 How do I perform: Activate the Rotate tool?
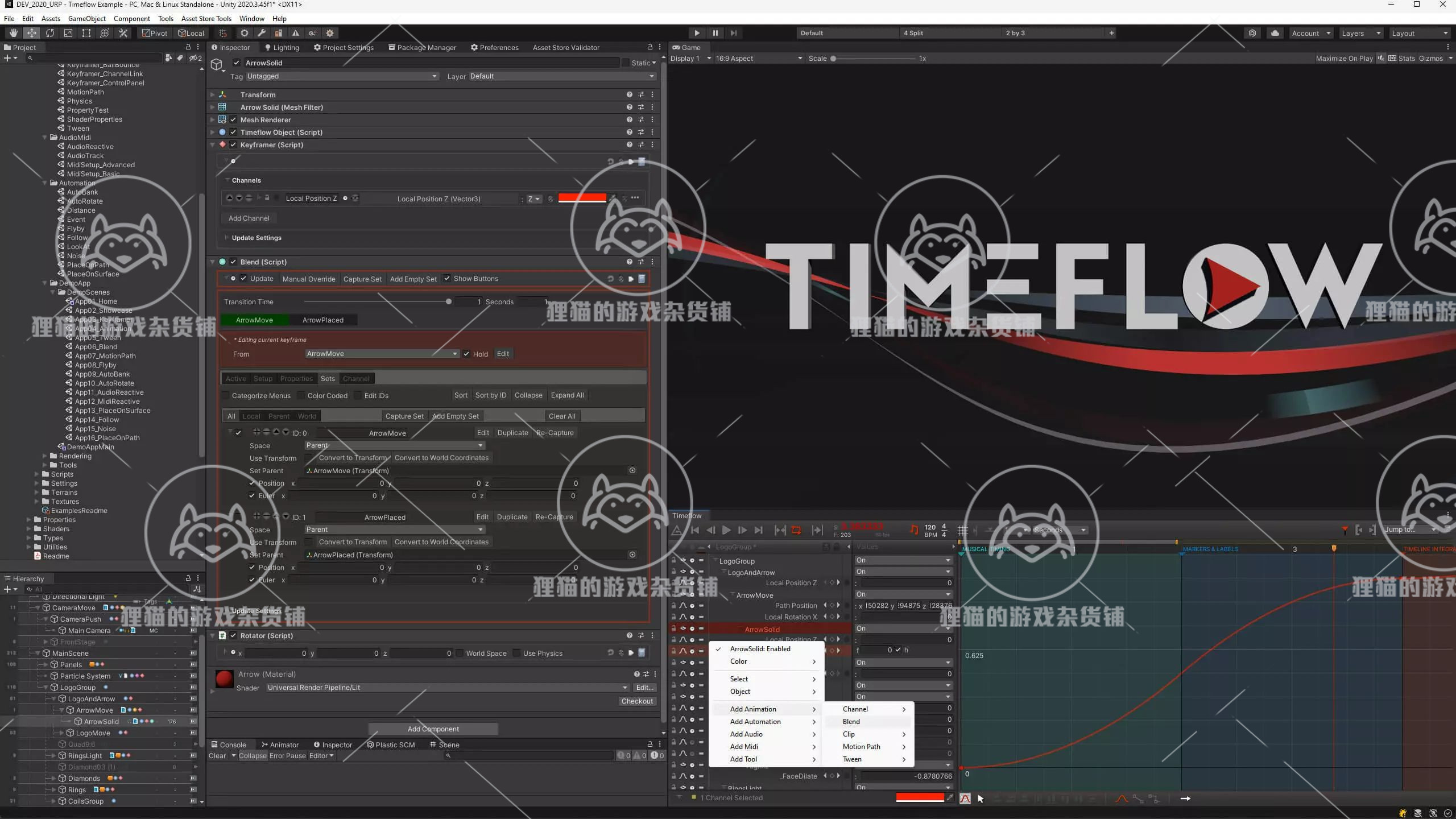click(50, 33)
